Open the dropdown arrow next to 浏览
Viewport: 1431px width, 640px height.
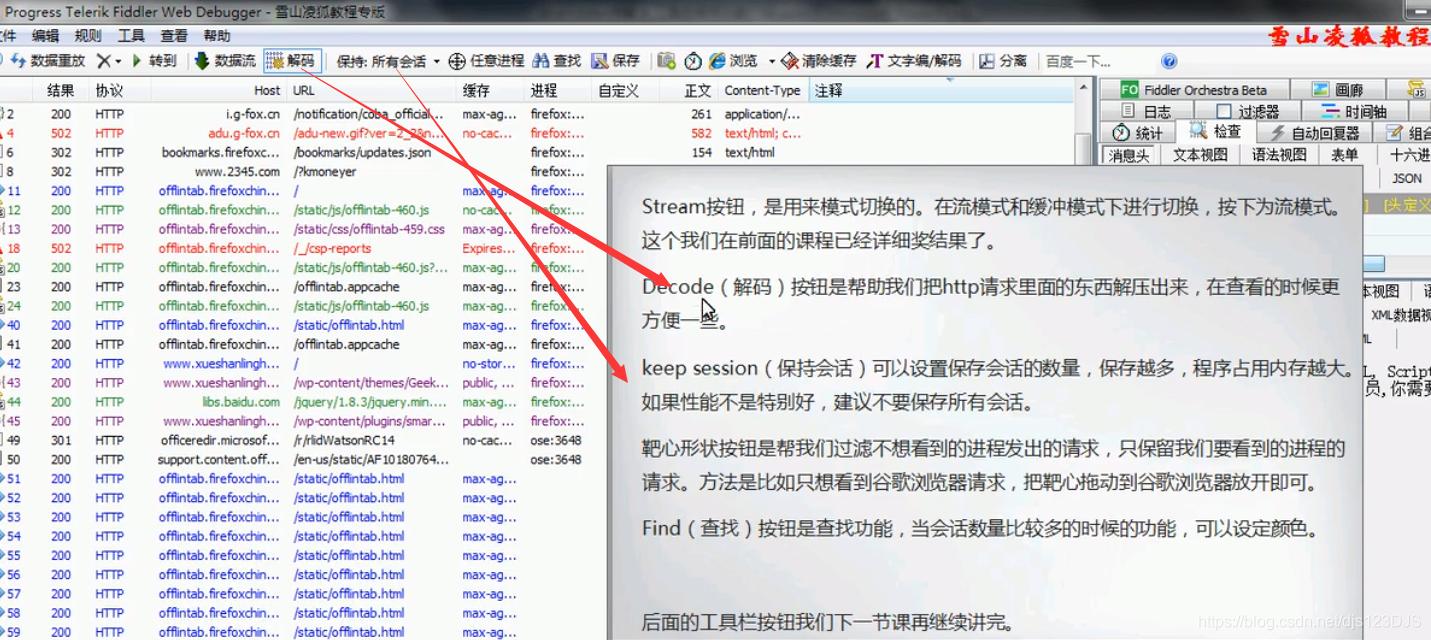pos(771,62)
